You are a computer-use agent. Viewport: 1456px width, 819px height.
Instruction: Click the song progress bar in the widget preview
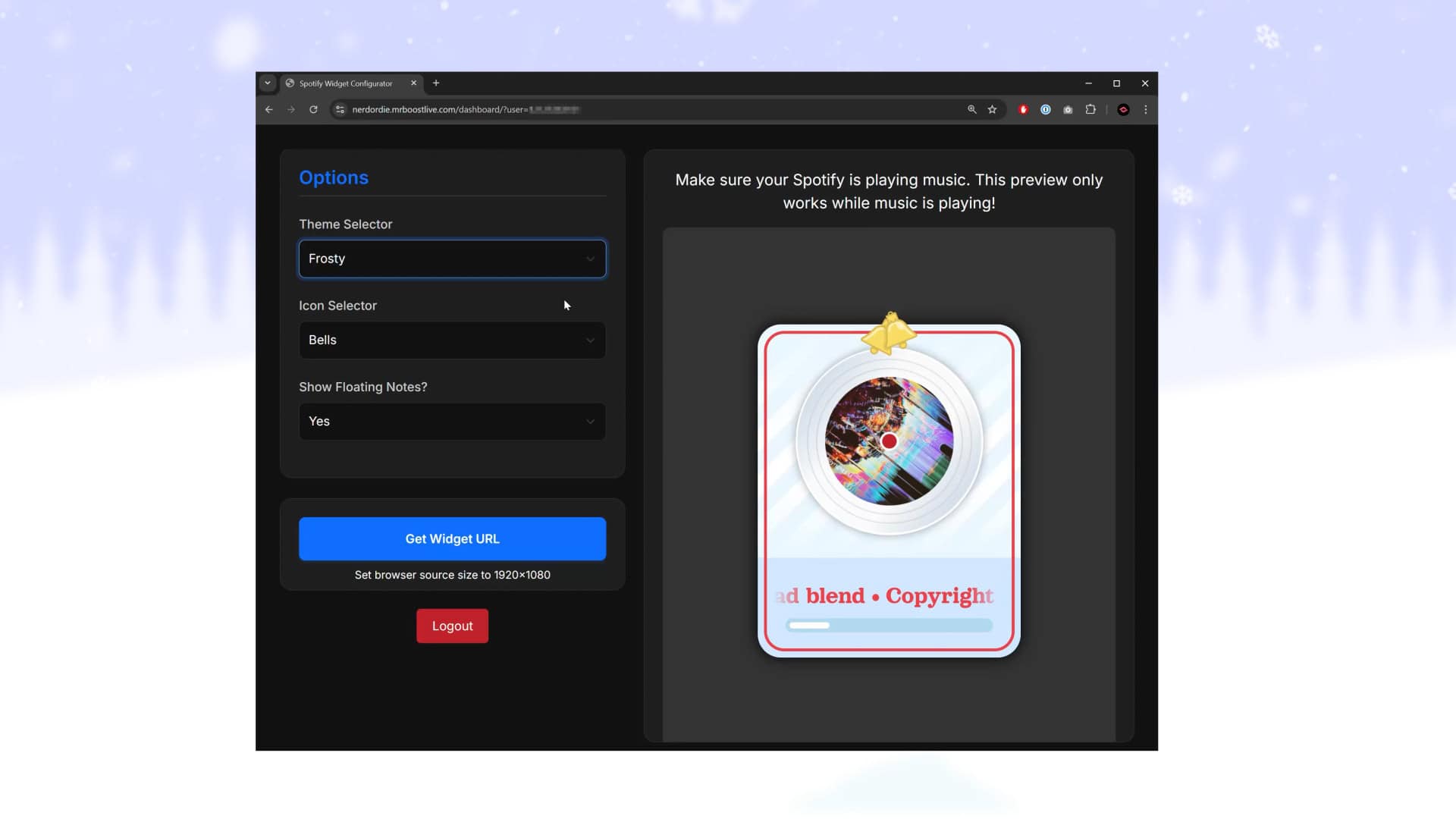[x=888, y=625]
